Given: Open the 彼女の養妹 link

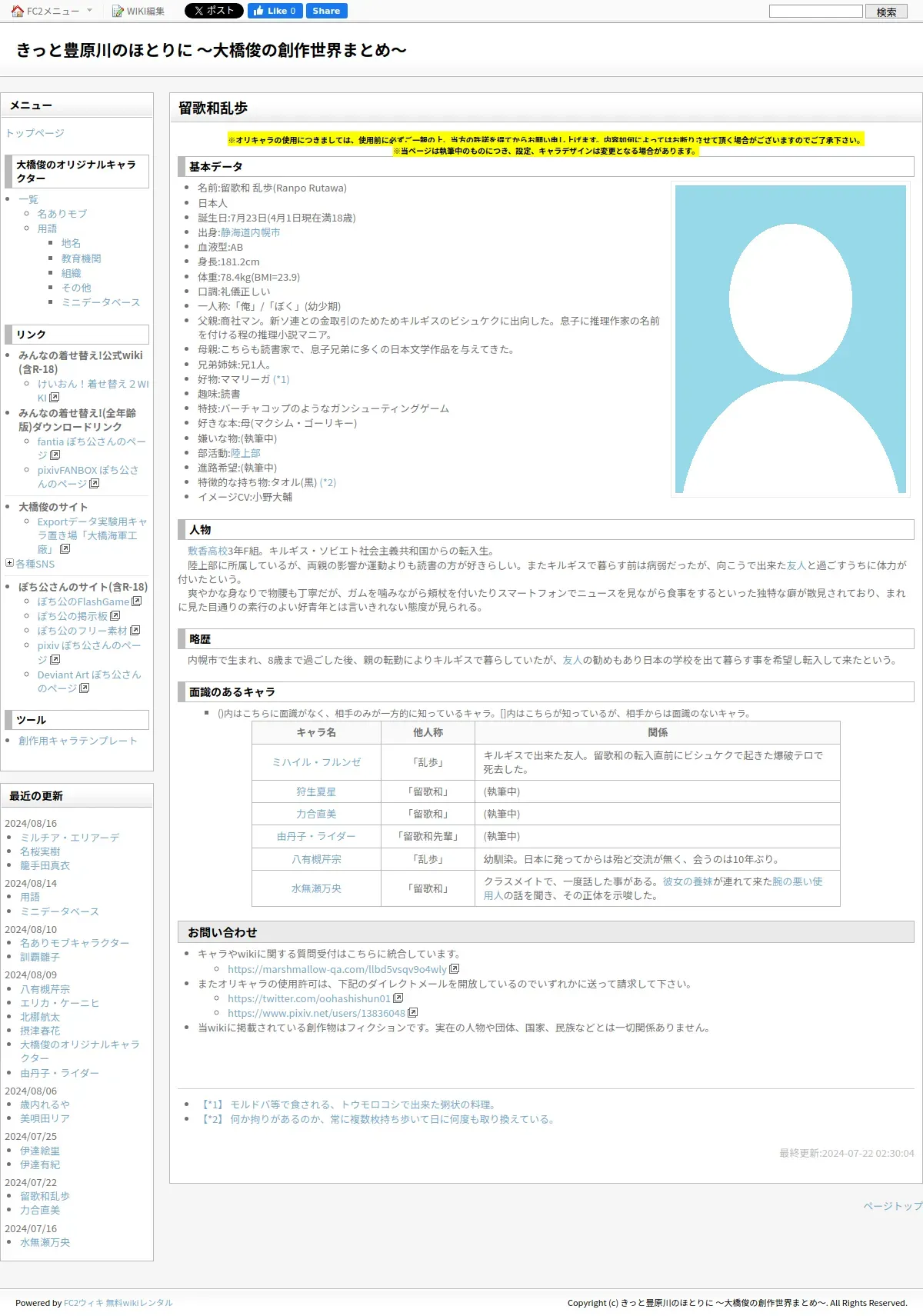Looking at the screenshot, I should pos(688,881).
